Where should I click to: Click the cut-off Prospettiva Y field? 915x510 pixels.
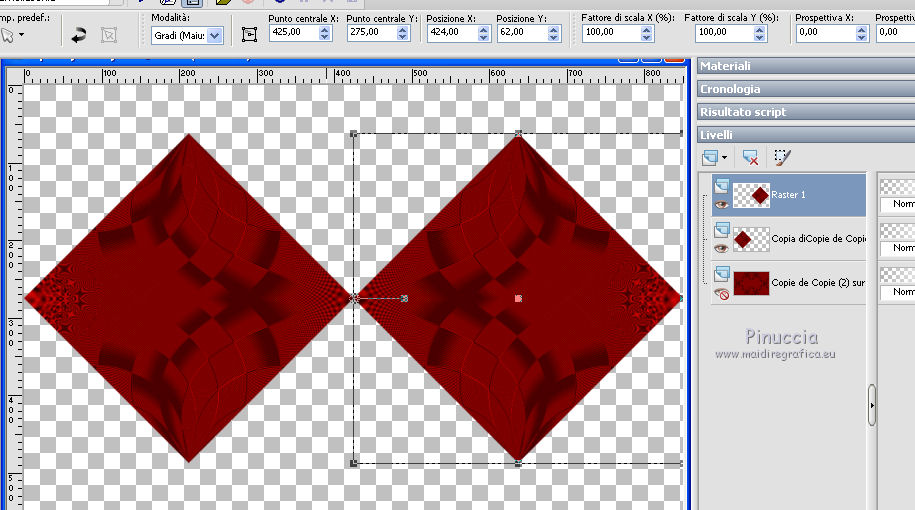pos(896,32)
